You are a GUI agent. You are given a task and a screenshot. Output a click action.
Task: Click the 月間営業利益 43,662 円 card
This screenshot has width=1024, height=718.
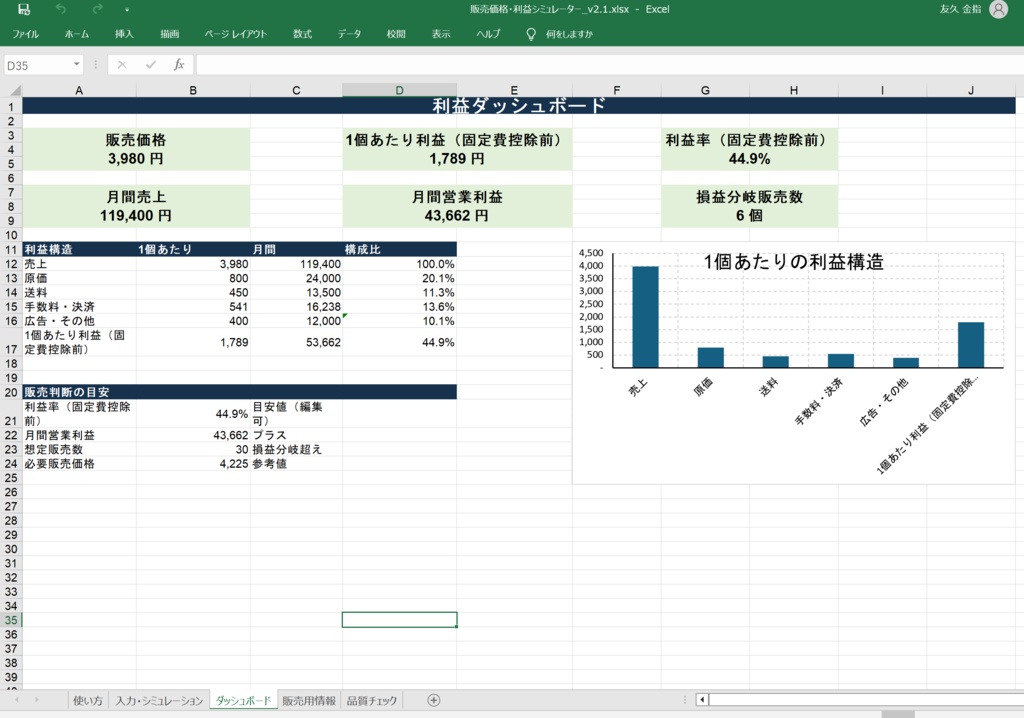457,206
